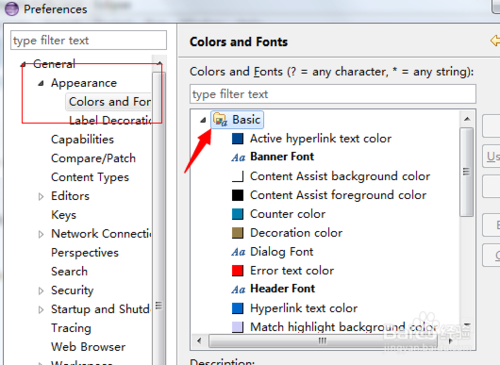Click the red Error text color swatch
500x365 pixels.
(x=238, y=270)
